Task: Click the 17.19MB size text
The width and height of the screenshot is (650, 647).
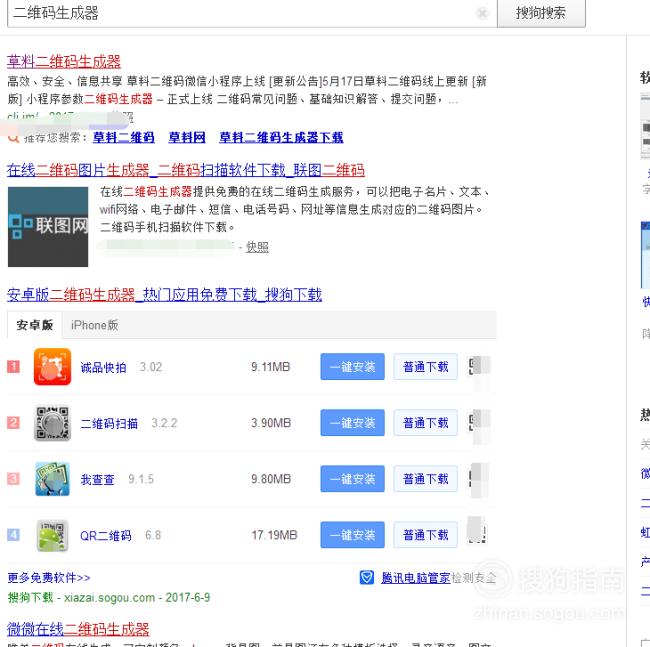Action: coord(274,535)
